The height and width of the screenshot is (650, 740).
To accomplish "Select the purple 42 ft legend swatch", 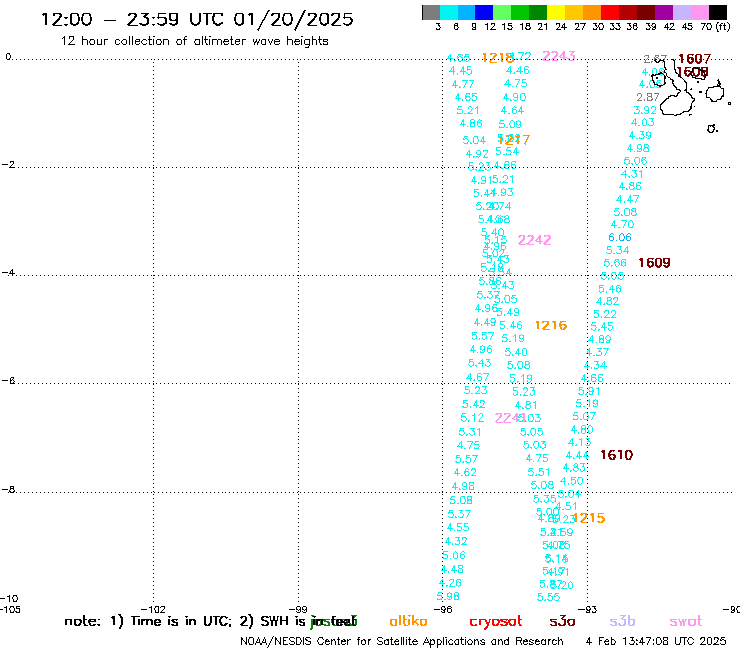I will click(x=664, y=12).
